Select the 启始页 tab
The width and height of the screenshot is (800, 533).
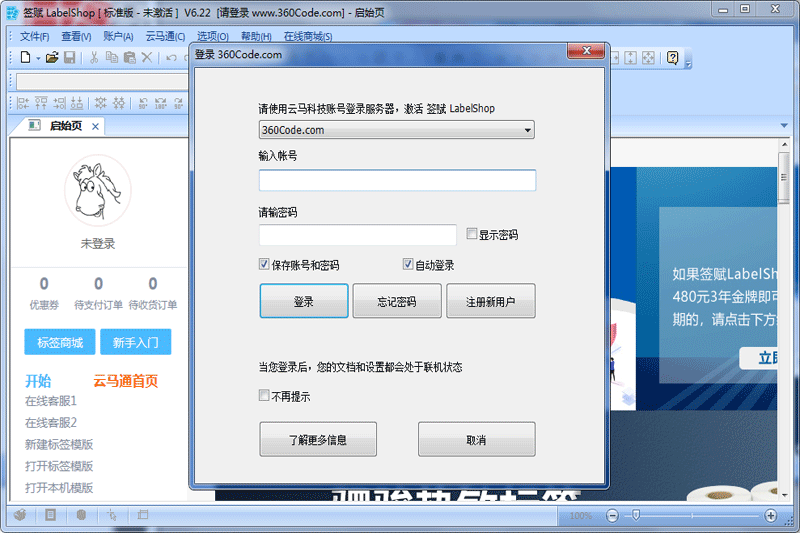point(65,126)
